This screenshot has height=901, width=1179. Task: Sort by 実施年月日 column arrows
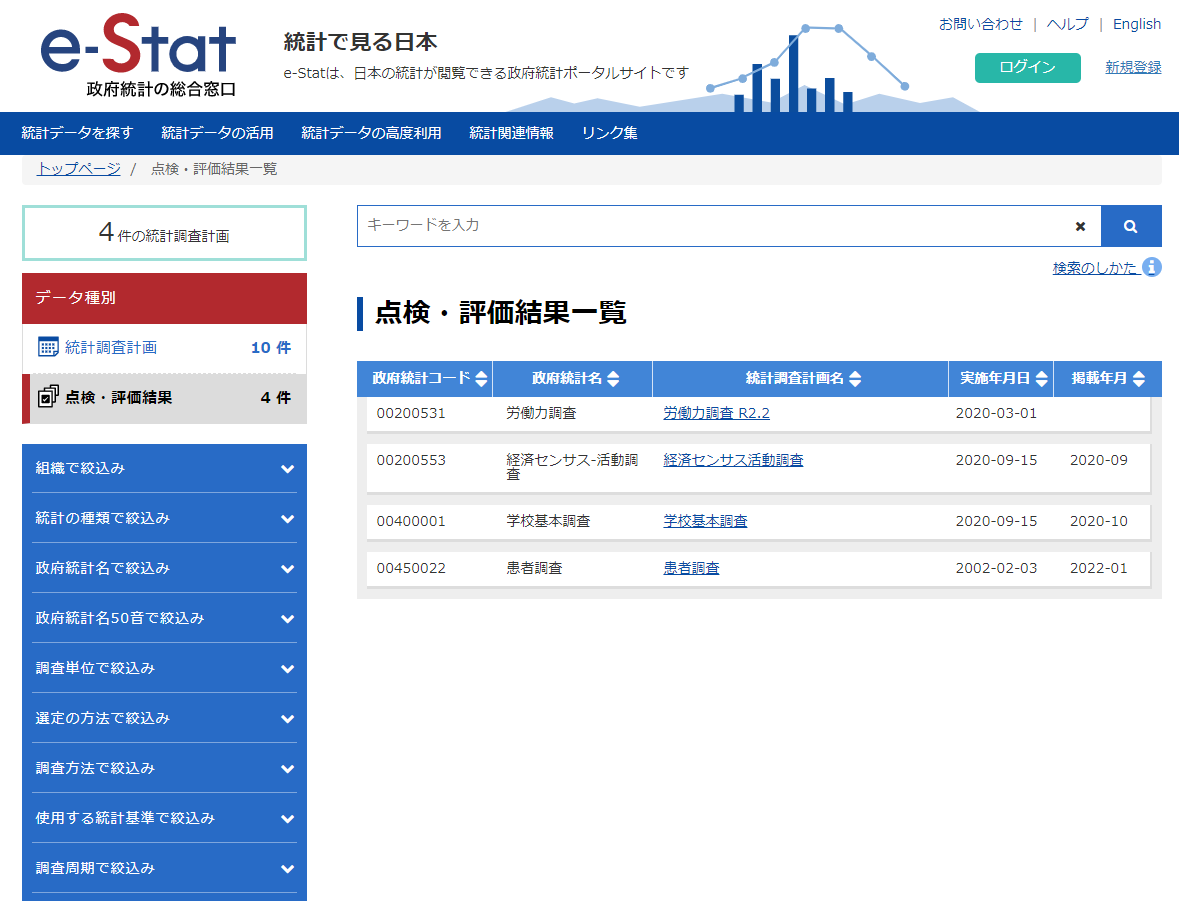pos(1041,379)
